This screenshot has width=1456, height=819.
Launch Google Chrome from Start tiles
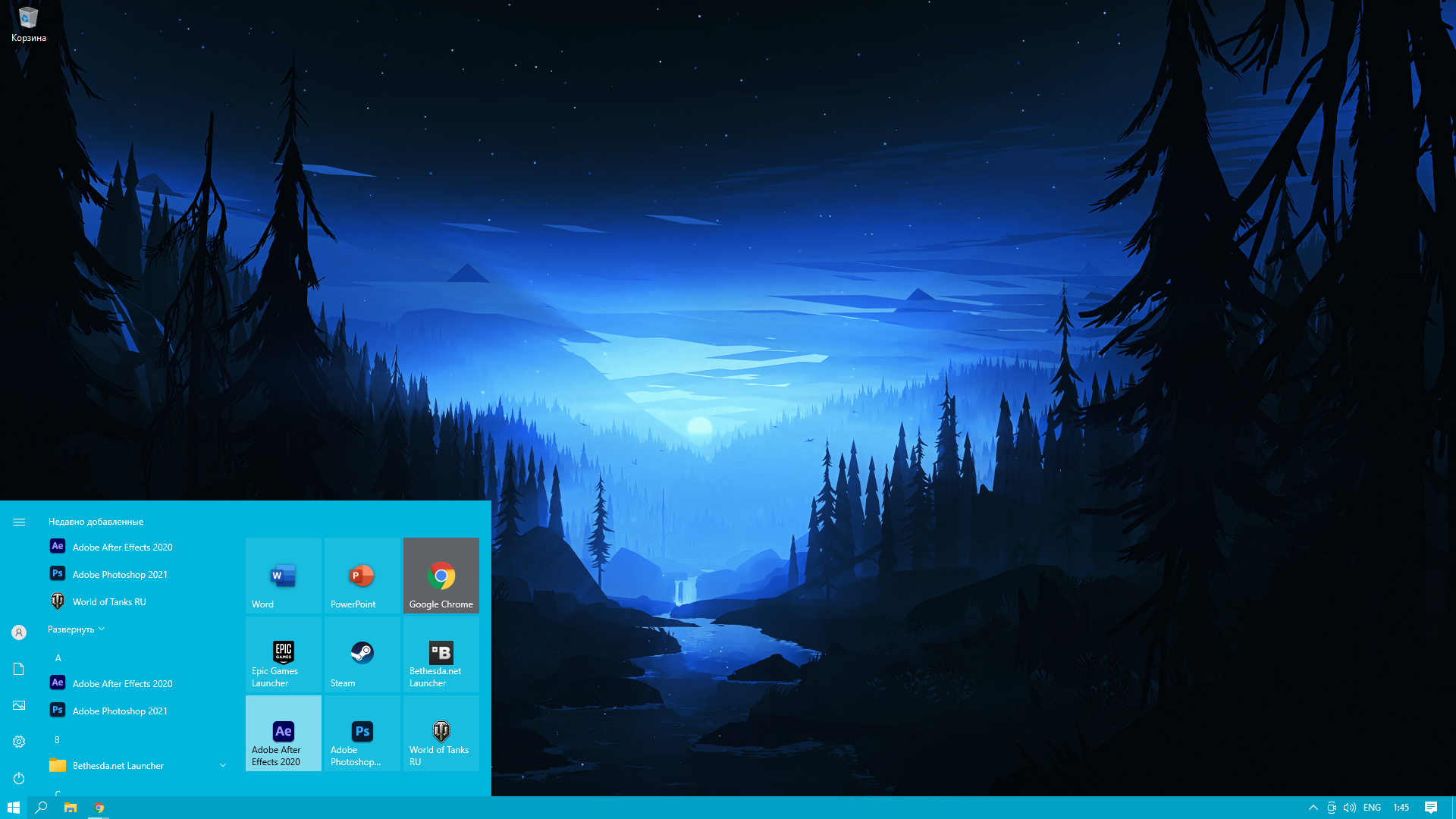[x=441, y=575]
